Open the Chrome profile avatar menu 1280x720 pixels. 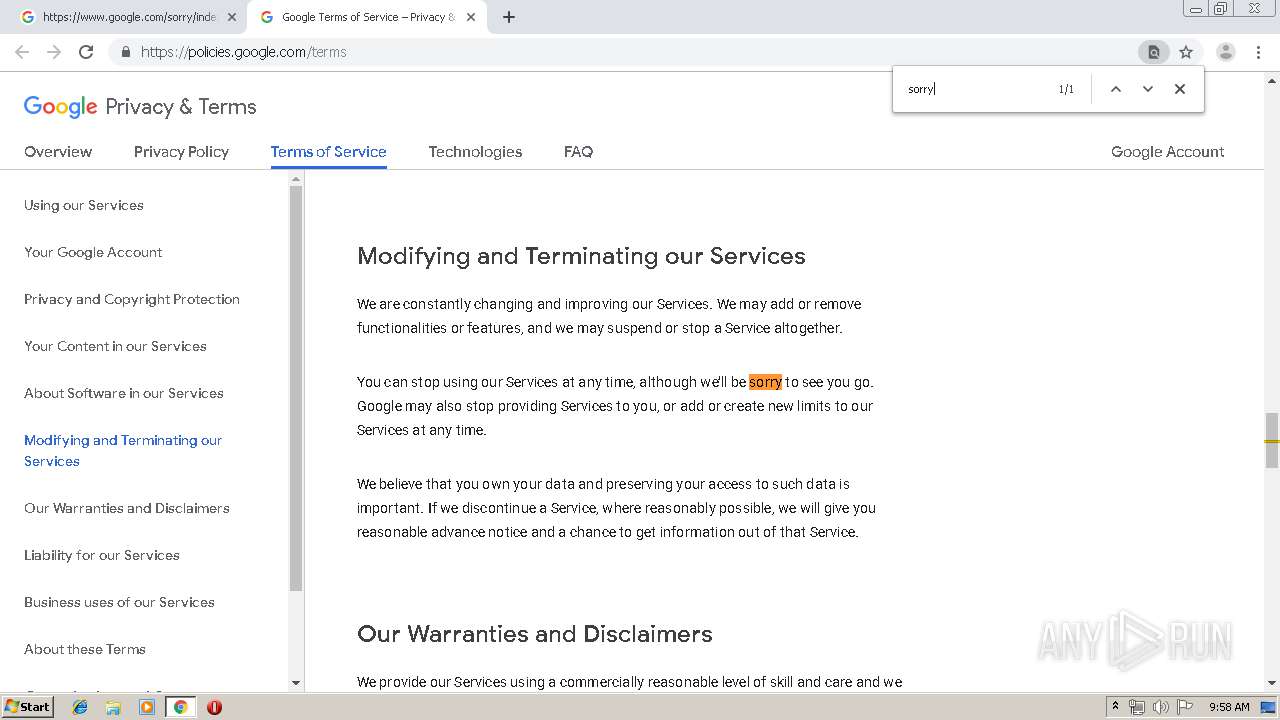1225,52
